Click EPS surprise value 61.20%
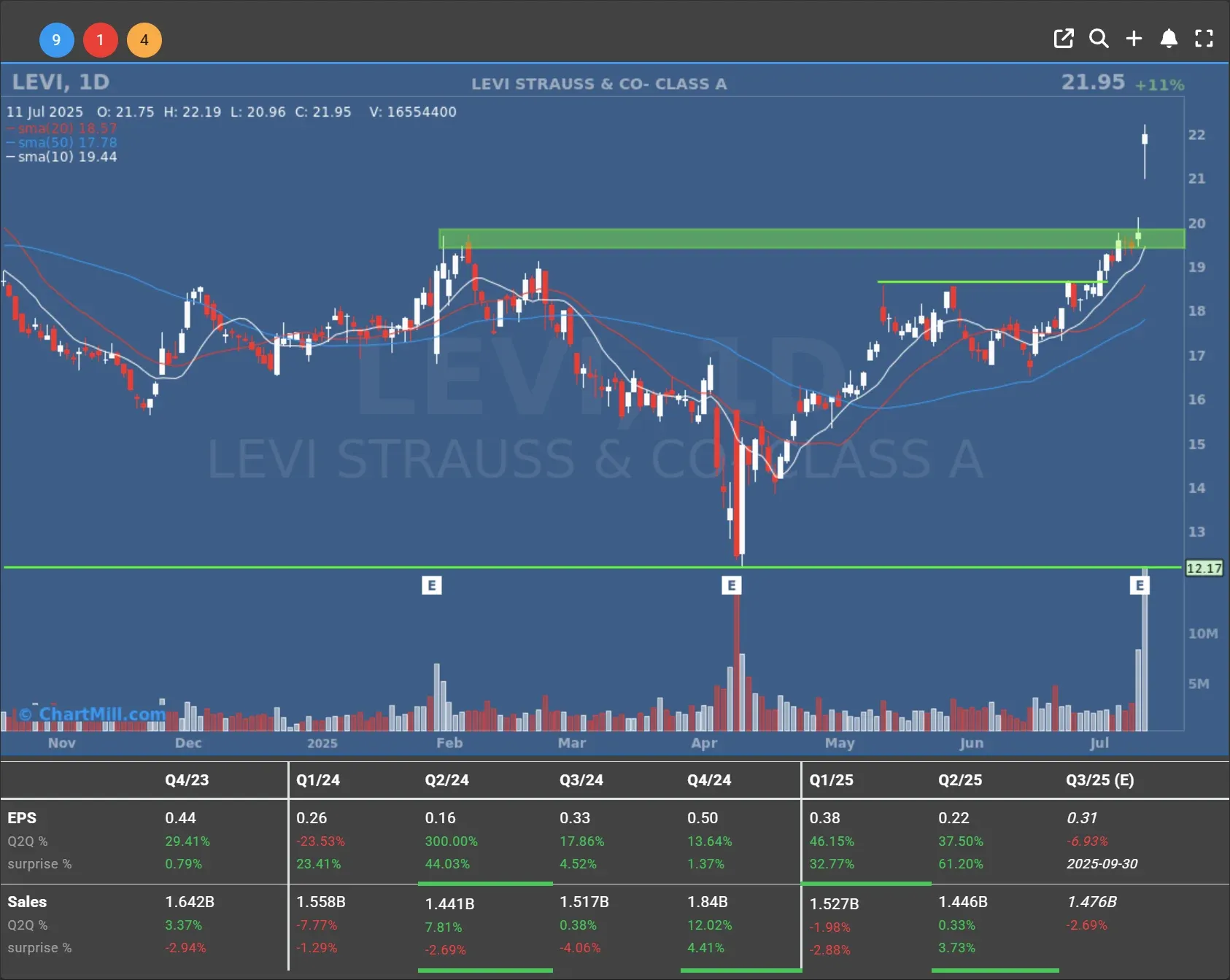The height and width of the screenshot is (980, 1230). pos(960,863)
